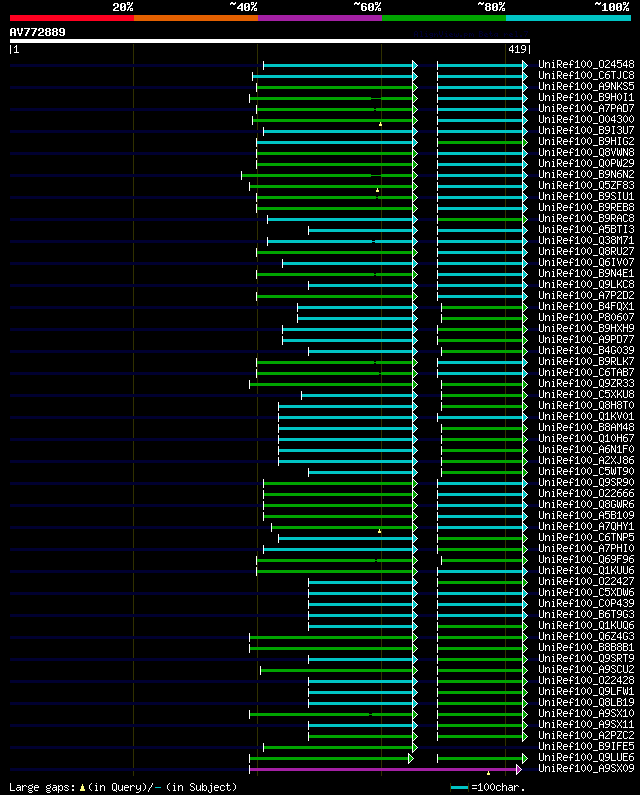Select the UniRef100_B9SIU1 label
Viewport: 640px width, 795px height.
(586, 197)
